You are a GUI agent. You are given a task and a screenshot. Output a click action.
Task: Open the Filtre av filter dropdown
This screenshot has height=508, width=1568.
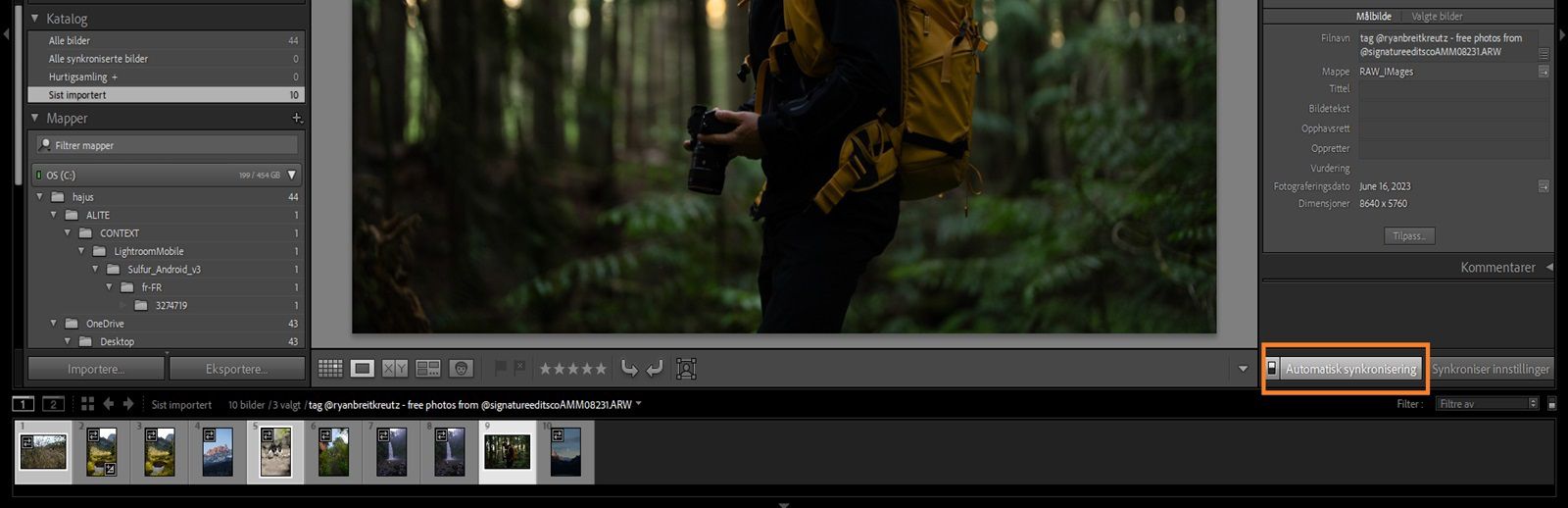coord(1489,404)
